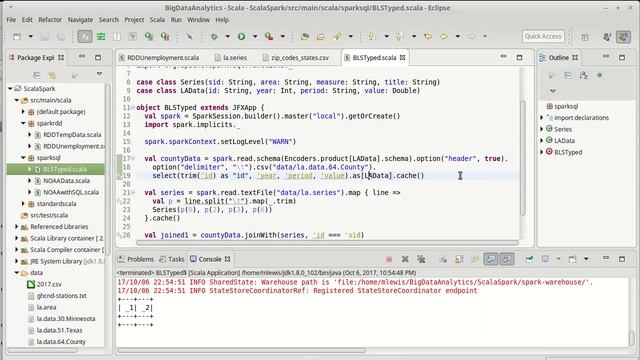This screenshot has height=360, width=640.
Task: Click the Run Last Tool external tools icon
Action: coord(269,36)
